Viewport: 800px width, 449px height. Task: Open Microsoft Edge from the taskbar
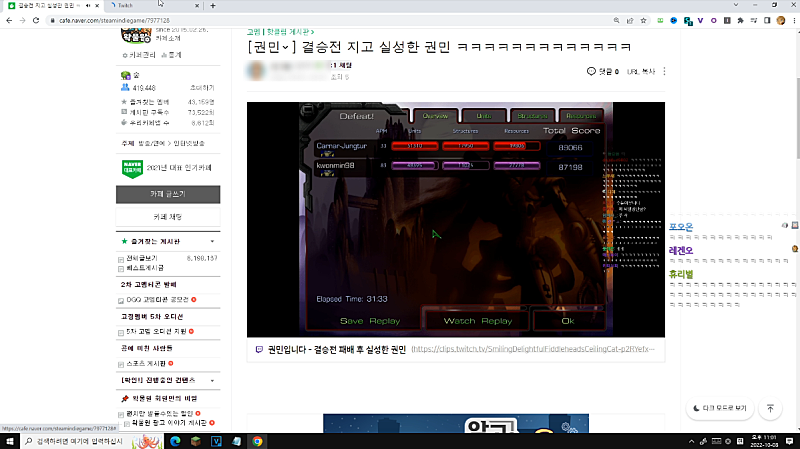[x=175, y=441]
